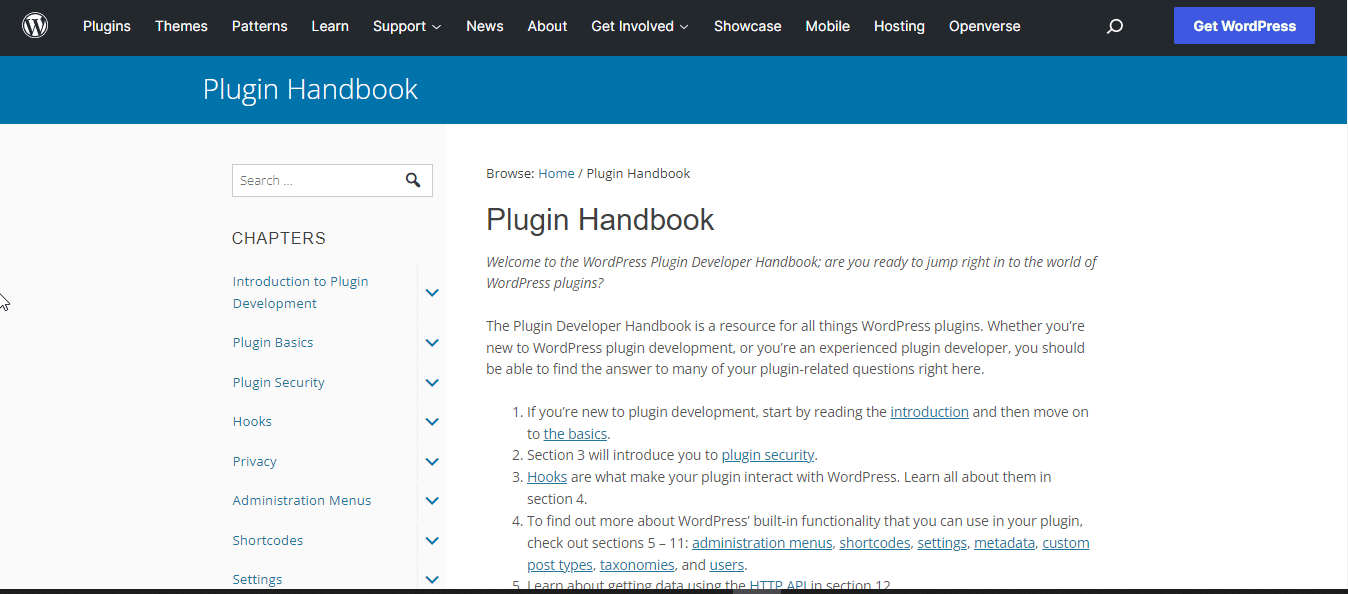Follow the administration menus body link
This screenshot has height=594, width=1348.
point(762,543)
